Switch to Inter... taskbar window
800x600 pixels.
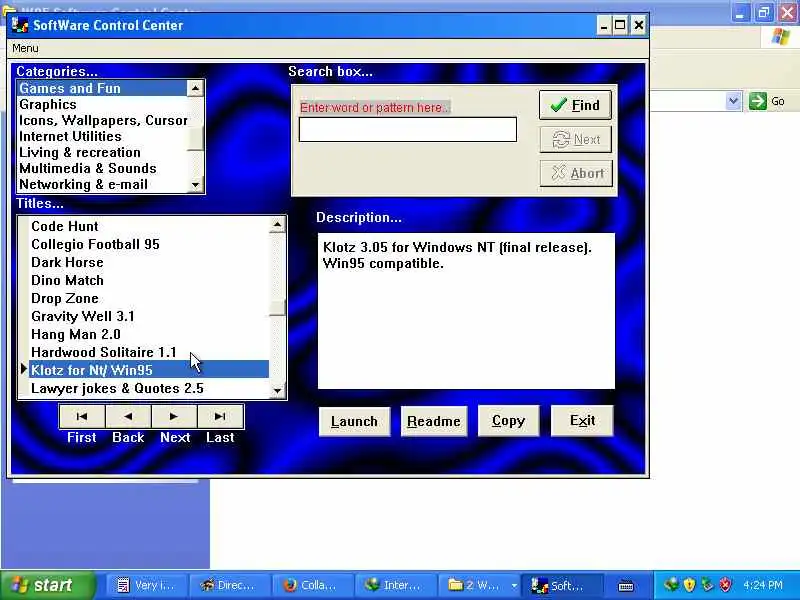pyautogui.click(x=395, y=585)
